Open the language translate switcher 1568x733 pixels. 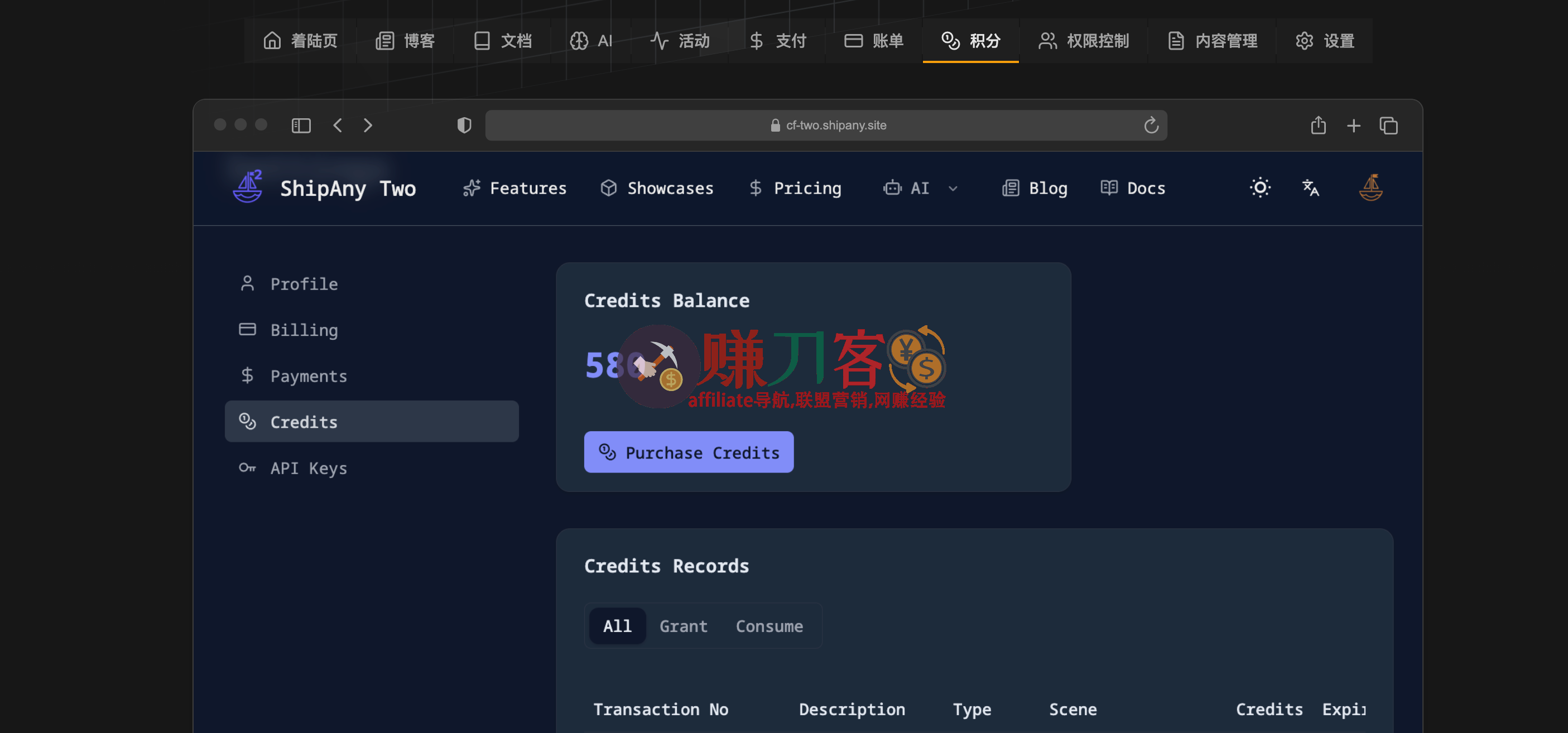[x=1311, y=187]
